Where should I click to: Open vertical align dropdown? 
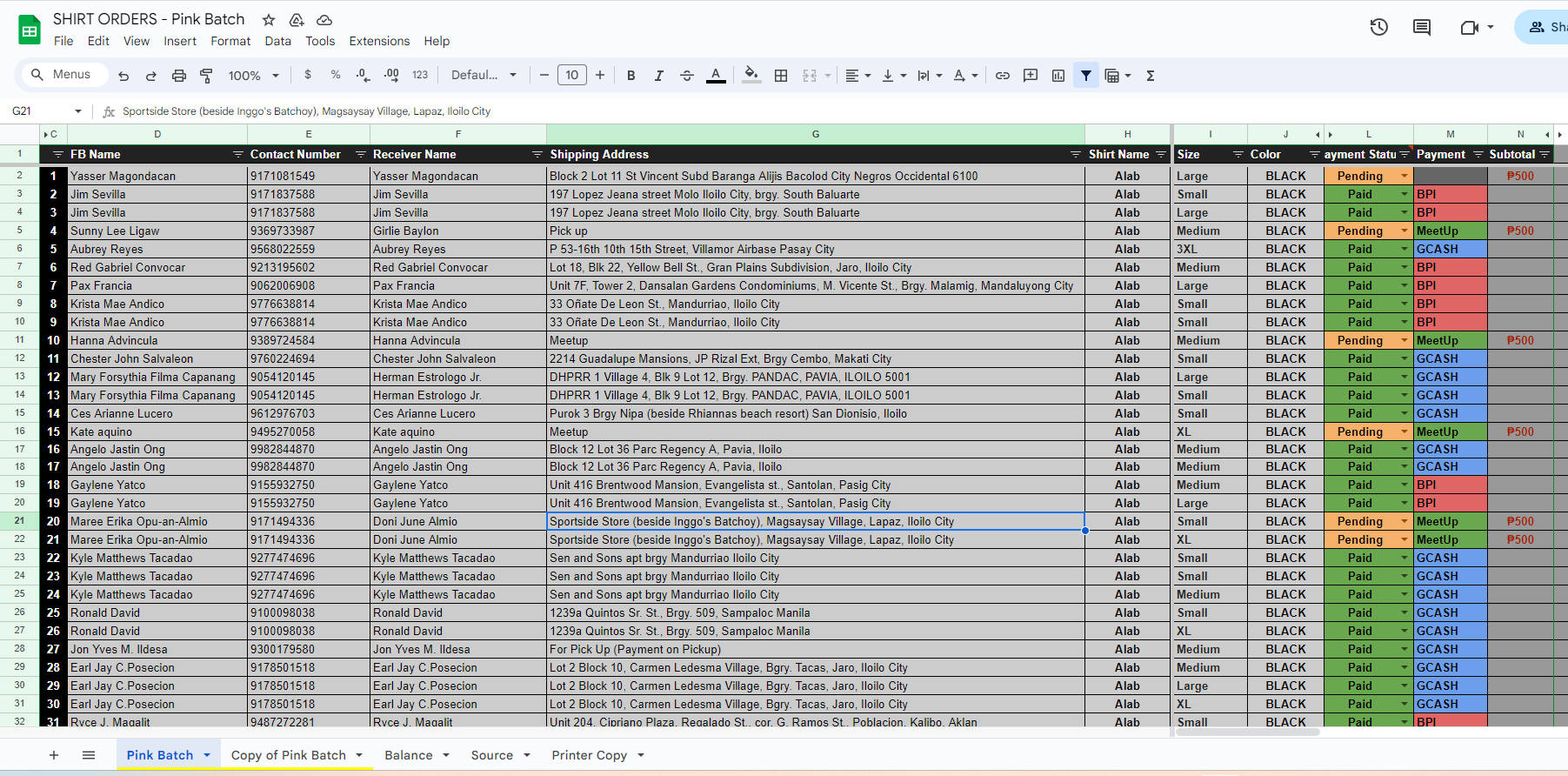coord(894,76)
